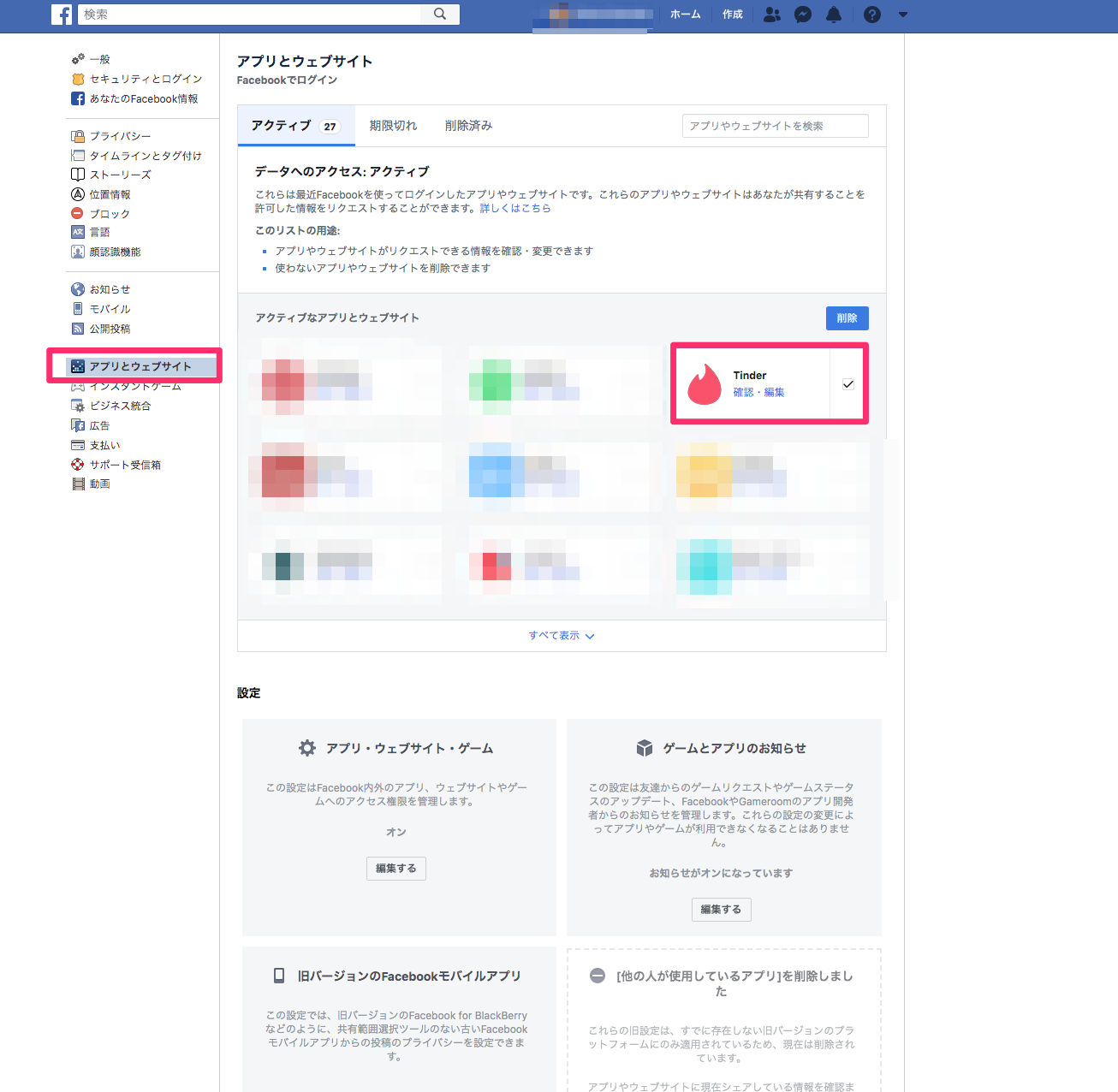Toggle the Tinder app checkbox
This screenshot has height=1092, width=1118.
tap(848, 384)
